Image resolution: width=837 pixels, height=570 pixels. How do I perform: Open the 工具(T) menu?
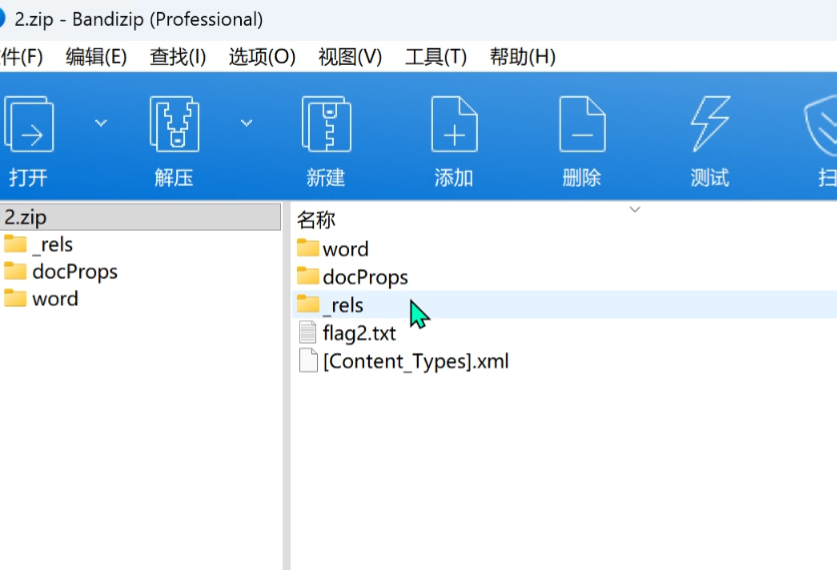436,57
